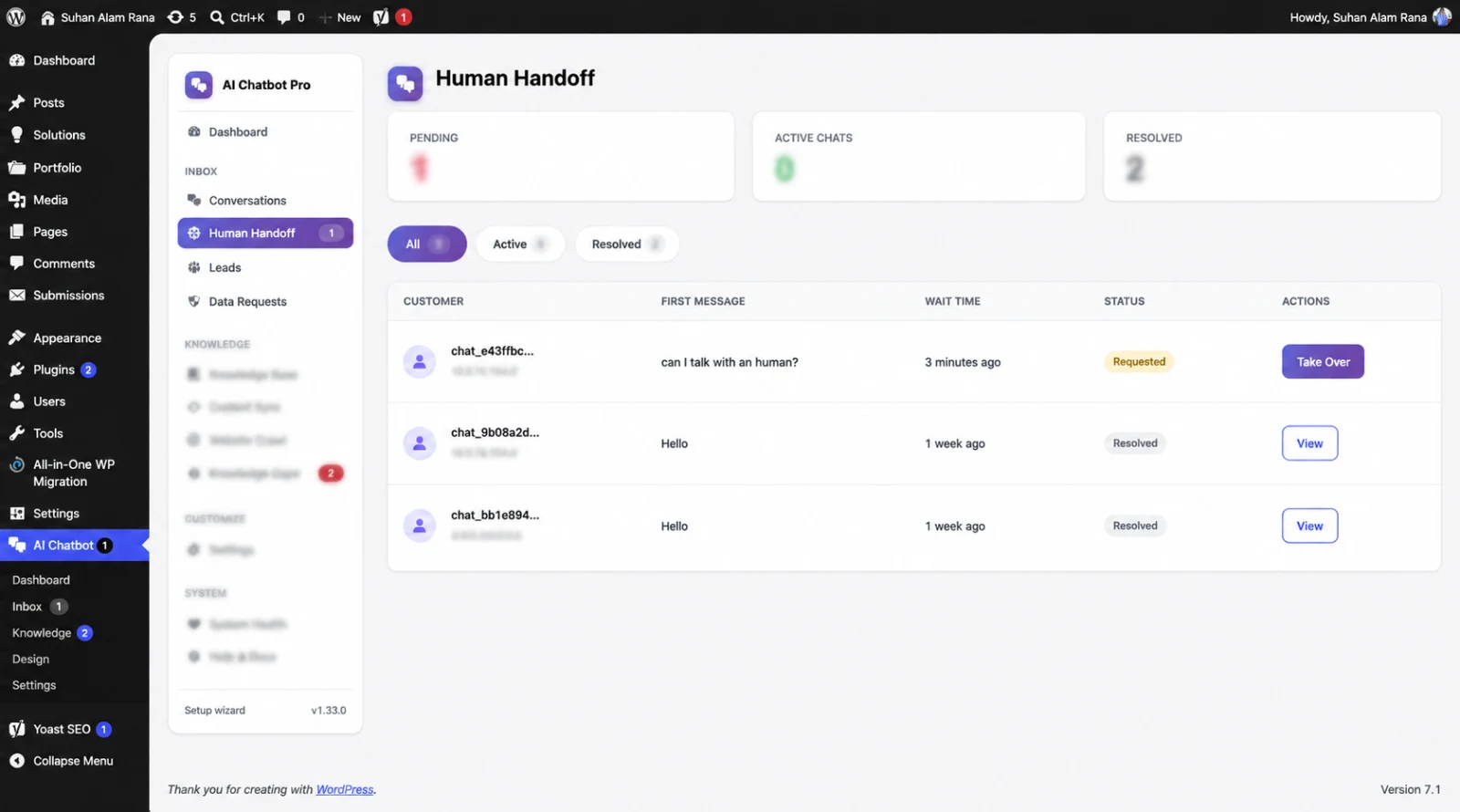The height and width of the screenshot is (812, 1460).
Task: Click avatar icon for chat_bb1e894
Action: tap(420, 526)
